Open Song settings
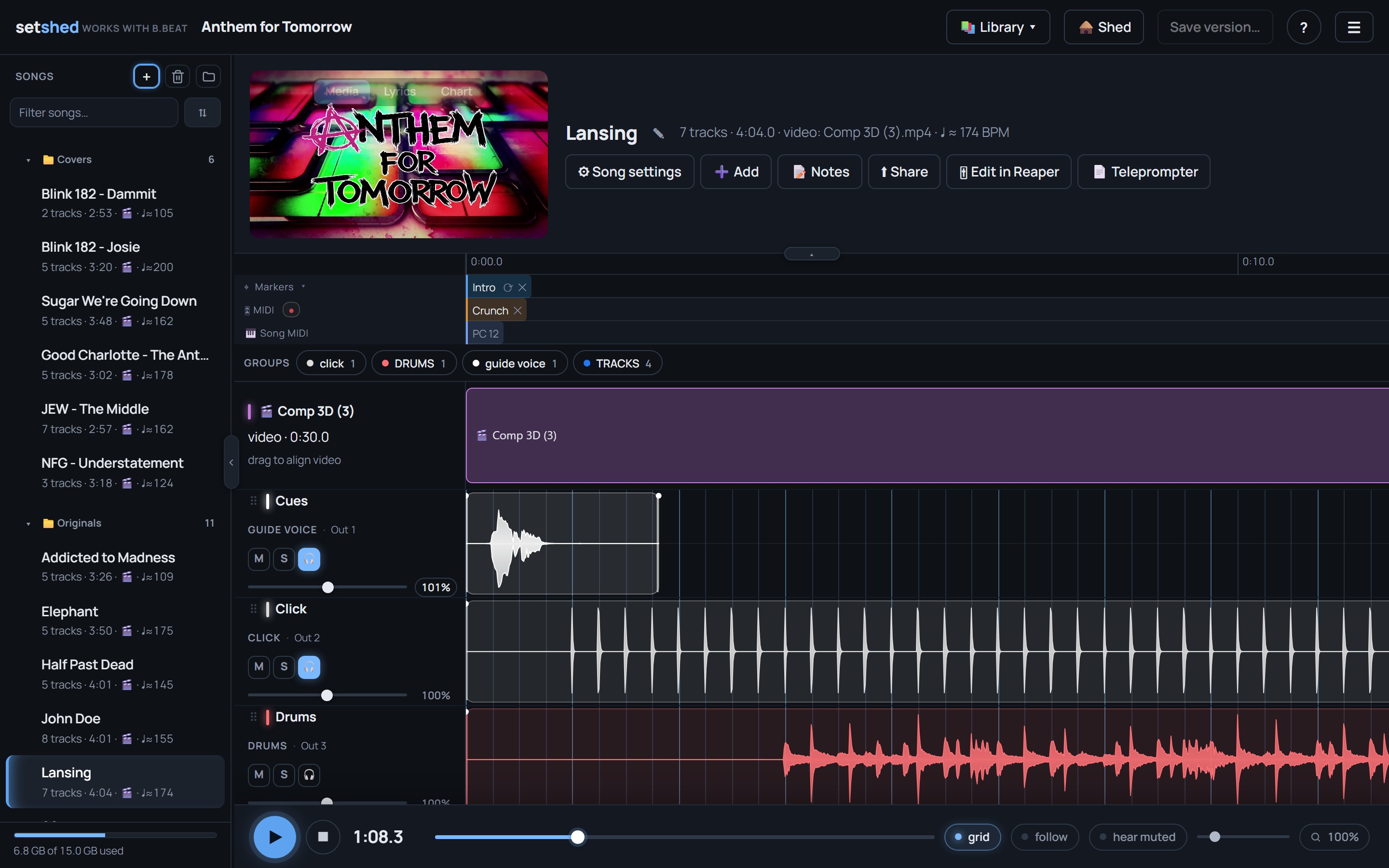 point(630,172)
